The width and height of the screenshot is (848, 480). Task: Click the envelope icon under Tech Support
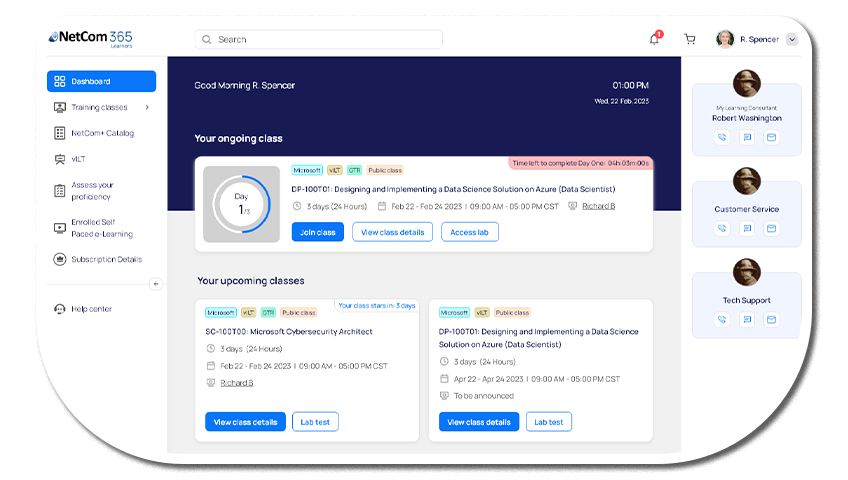[771, 320]
